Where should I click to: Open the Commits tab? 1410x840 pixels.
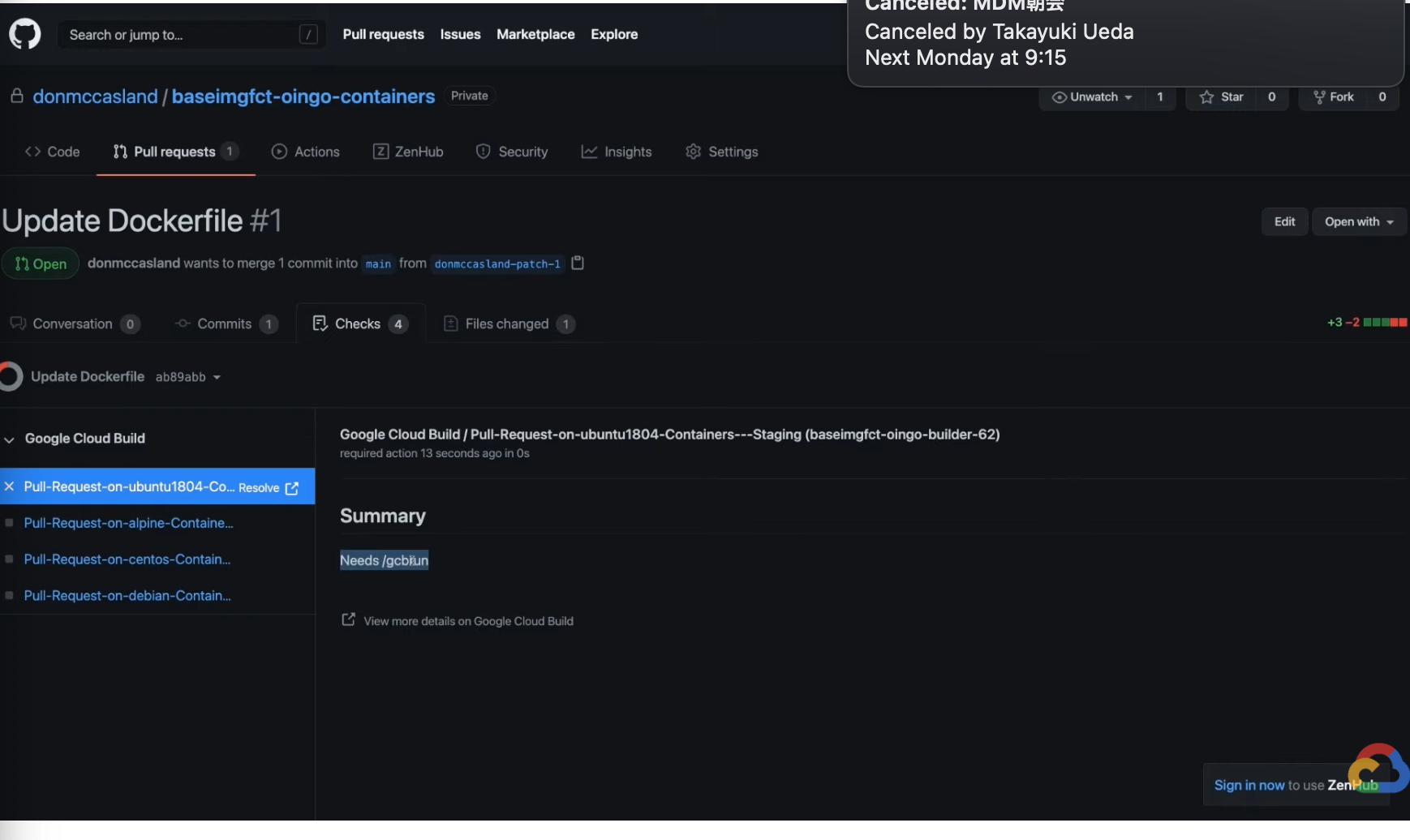click(226, 324)
